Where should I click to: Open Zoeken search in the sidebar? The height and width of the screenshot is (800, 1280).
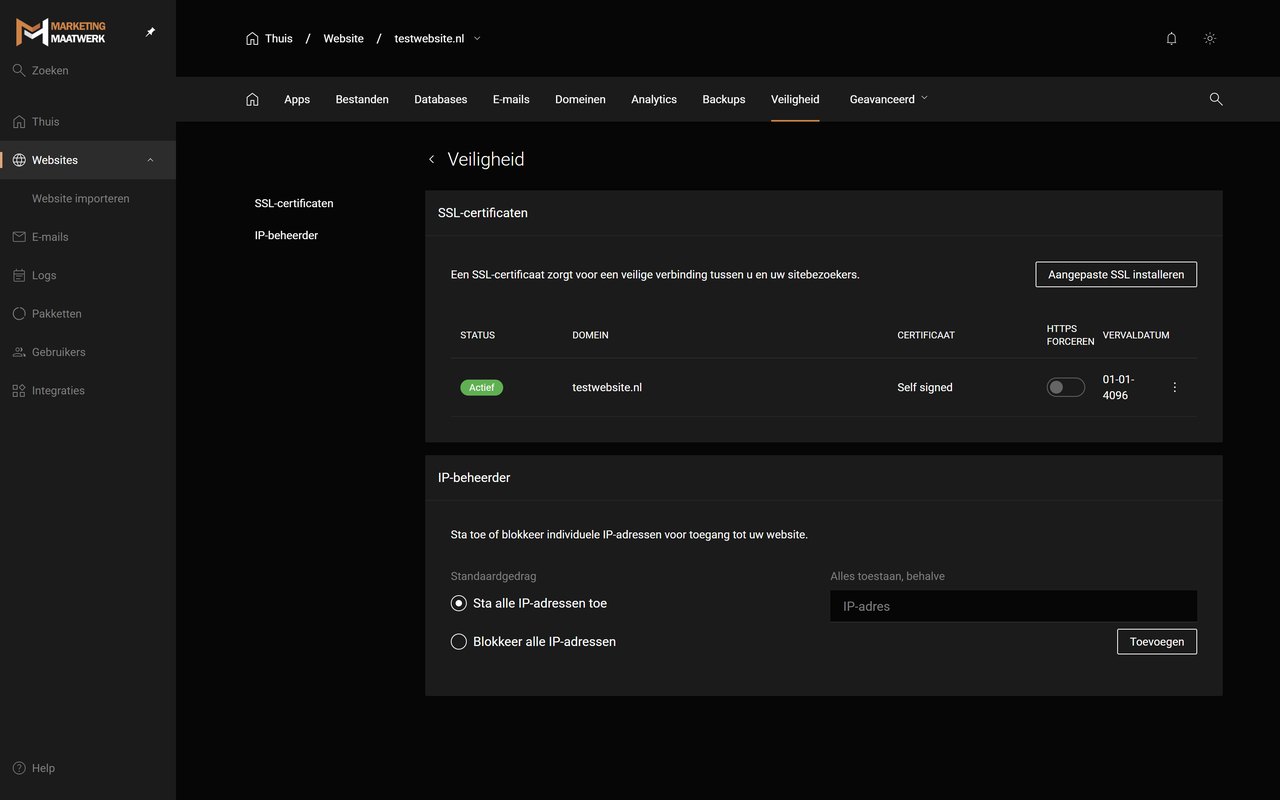click(40, 71)
